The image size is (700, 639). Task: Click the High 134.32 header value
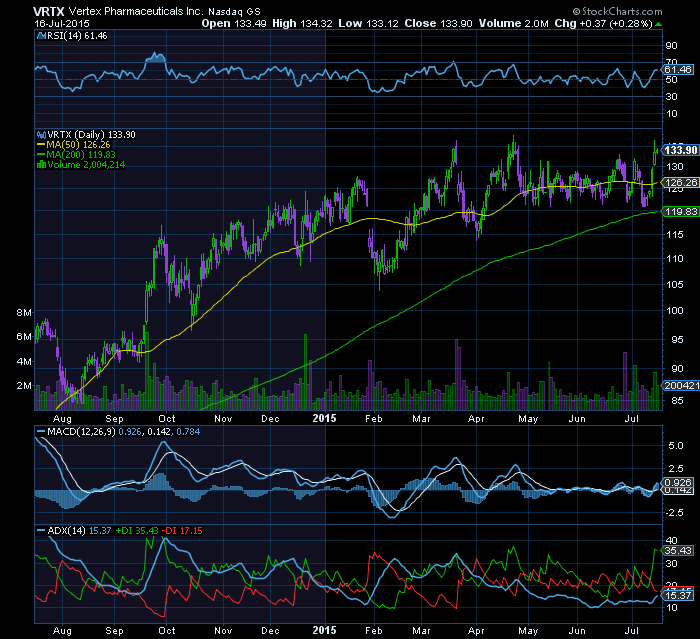click(302, 23)
